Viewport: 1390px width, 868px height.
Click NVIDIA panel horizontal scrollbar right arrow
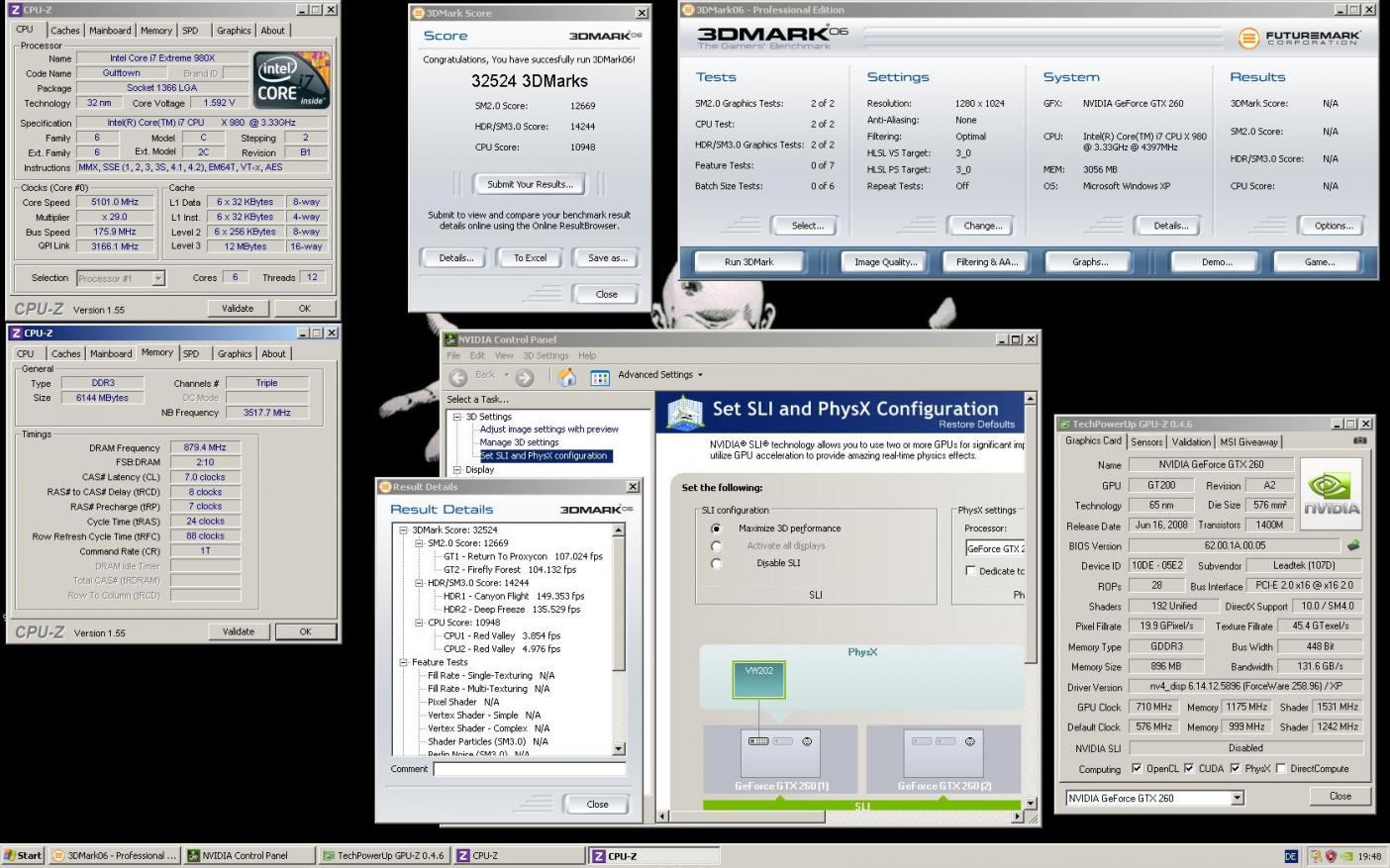point(1017,818)
